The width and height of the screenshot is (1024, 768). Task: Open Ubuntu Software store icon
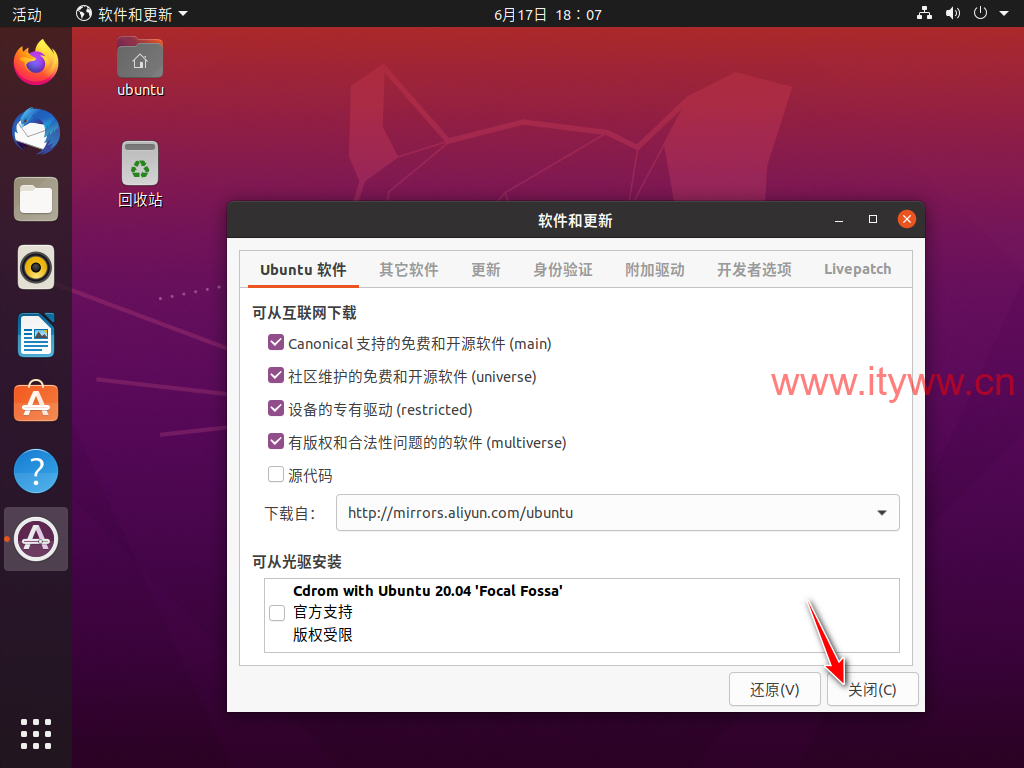click(36, 402)
